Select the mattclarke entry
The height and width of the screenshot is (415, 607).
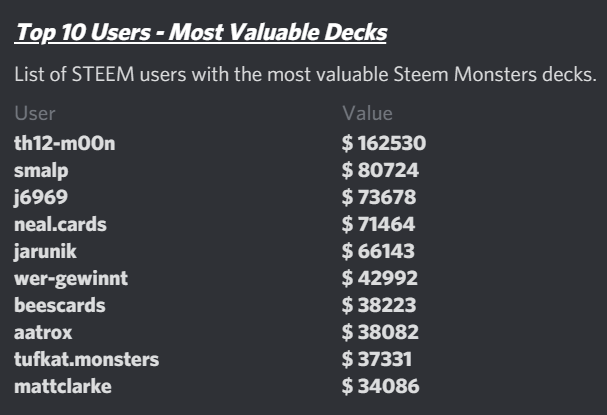tap(63, 386)
